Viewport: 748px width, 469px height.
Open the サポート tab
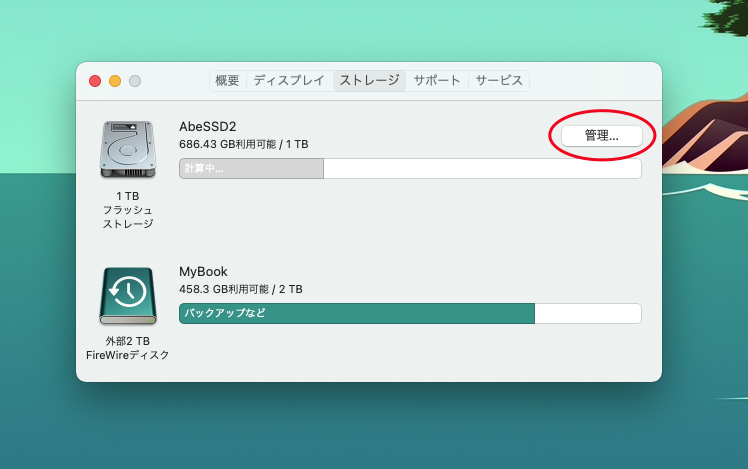coord(436,81)
